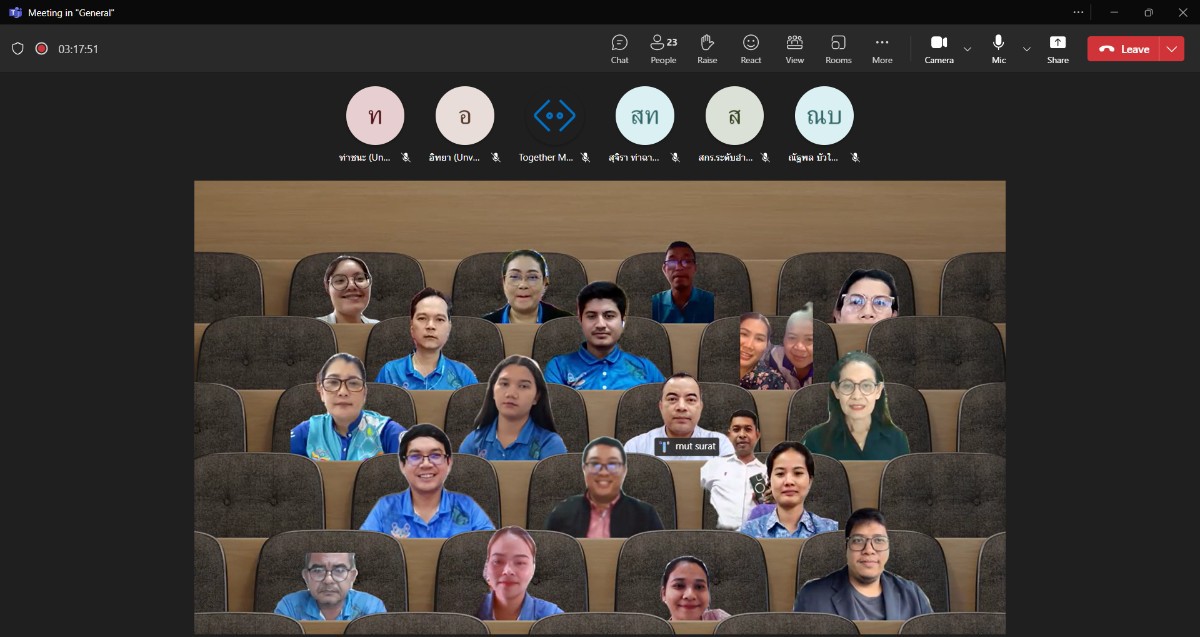Screen dimensions: 1200x637
Task: Toggle the Mic mute state
Action: tap(998, 48)
